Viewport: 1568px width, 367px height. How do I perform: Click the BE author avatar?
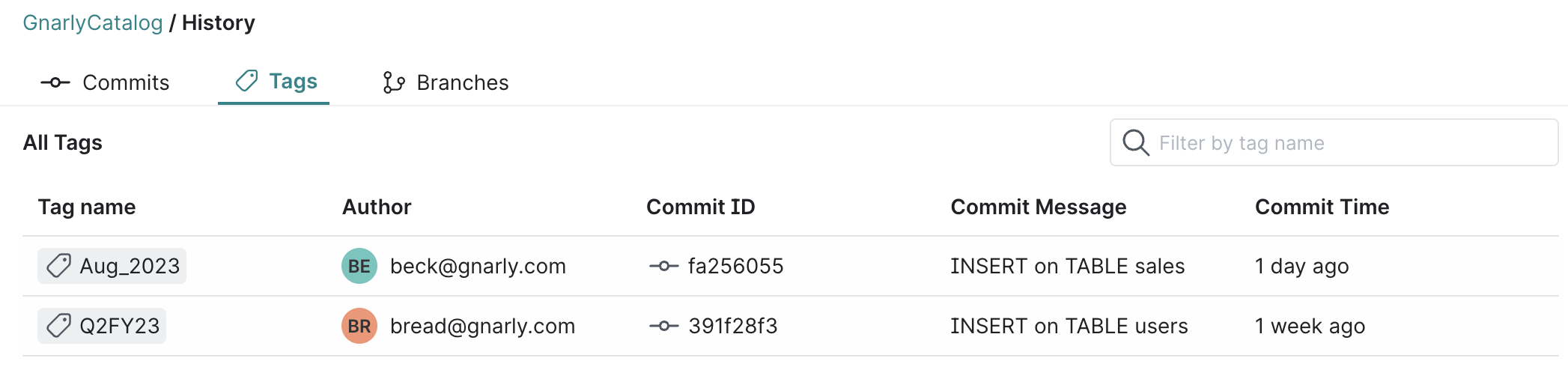pyautogui.click(x=359, y=266)
